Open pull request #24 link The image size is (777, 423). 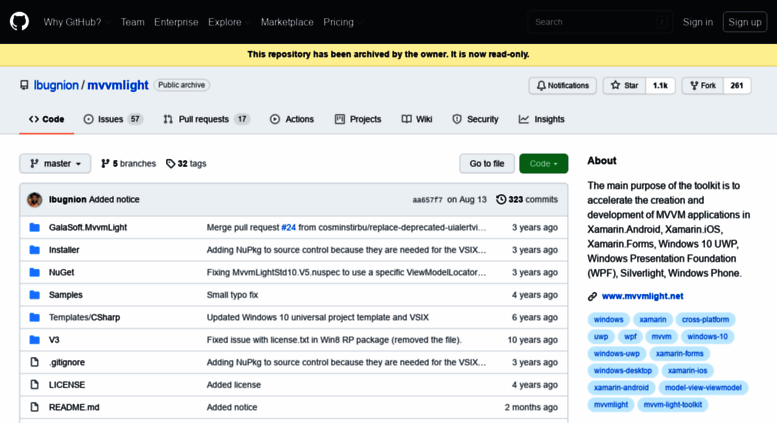(x=288, y=227)
